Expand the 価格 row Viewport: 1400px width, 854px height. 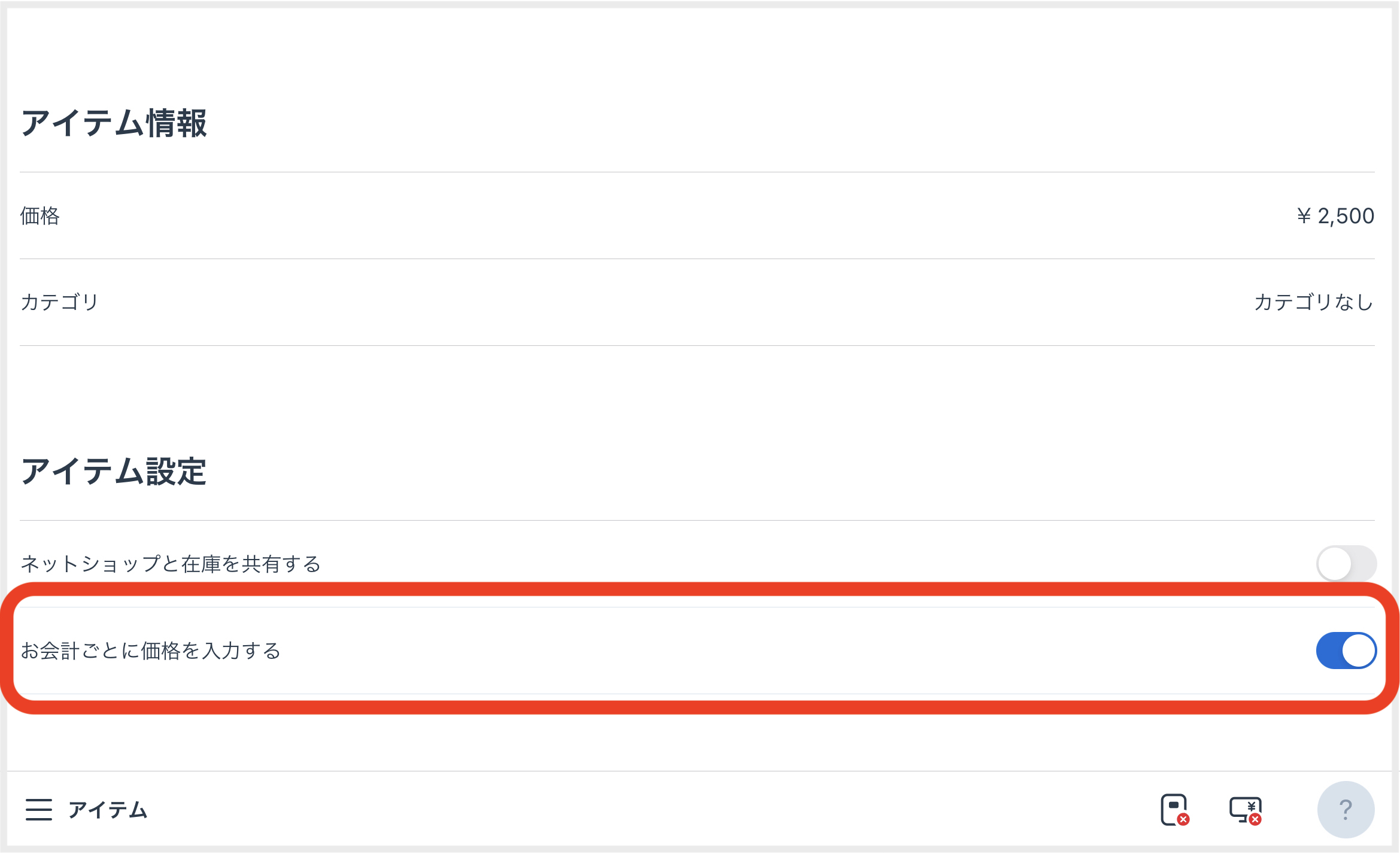tap(697, 215)
